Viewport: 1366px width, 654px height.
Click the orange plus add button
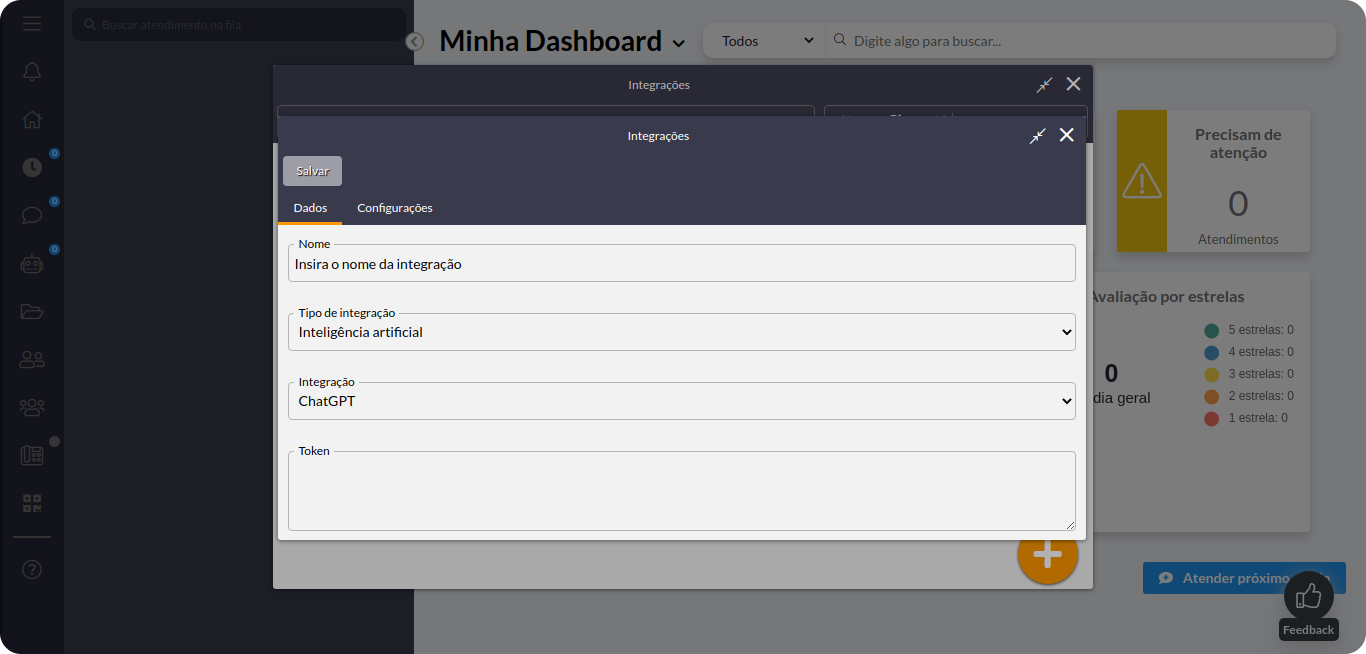tap(1048, 555)
